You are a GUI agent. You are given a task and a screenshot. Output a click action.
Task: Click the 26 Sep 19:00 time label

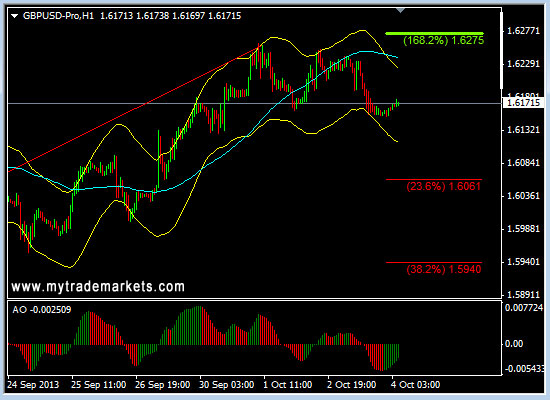click(163, 385)
